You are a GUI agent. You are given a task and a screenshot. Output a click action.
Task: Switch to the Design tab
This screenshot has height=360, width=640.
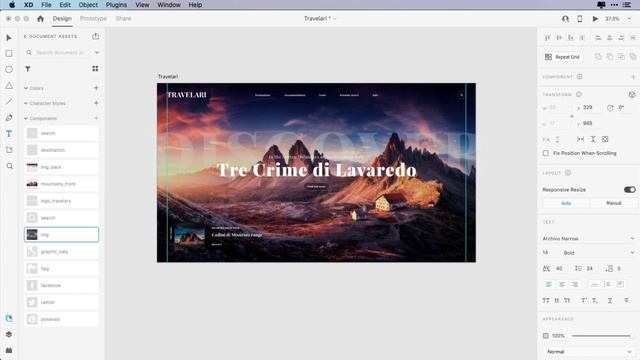(x=62, y=19)
